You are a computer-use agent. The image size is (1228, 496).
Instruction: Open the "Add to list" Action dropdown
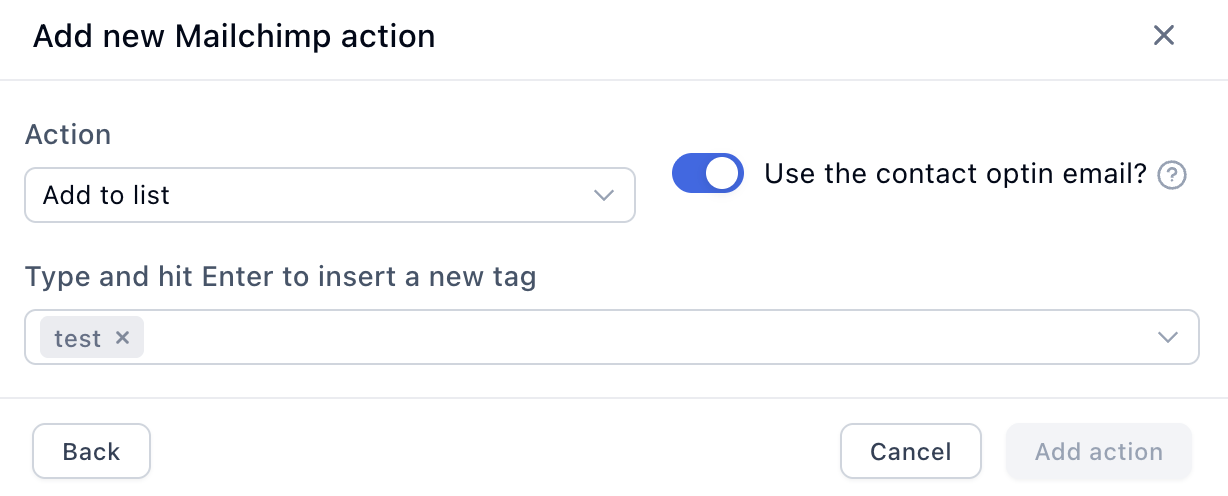point(330,195)
